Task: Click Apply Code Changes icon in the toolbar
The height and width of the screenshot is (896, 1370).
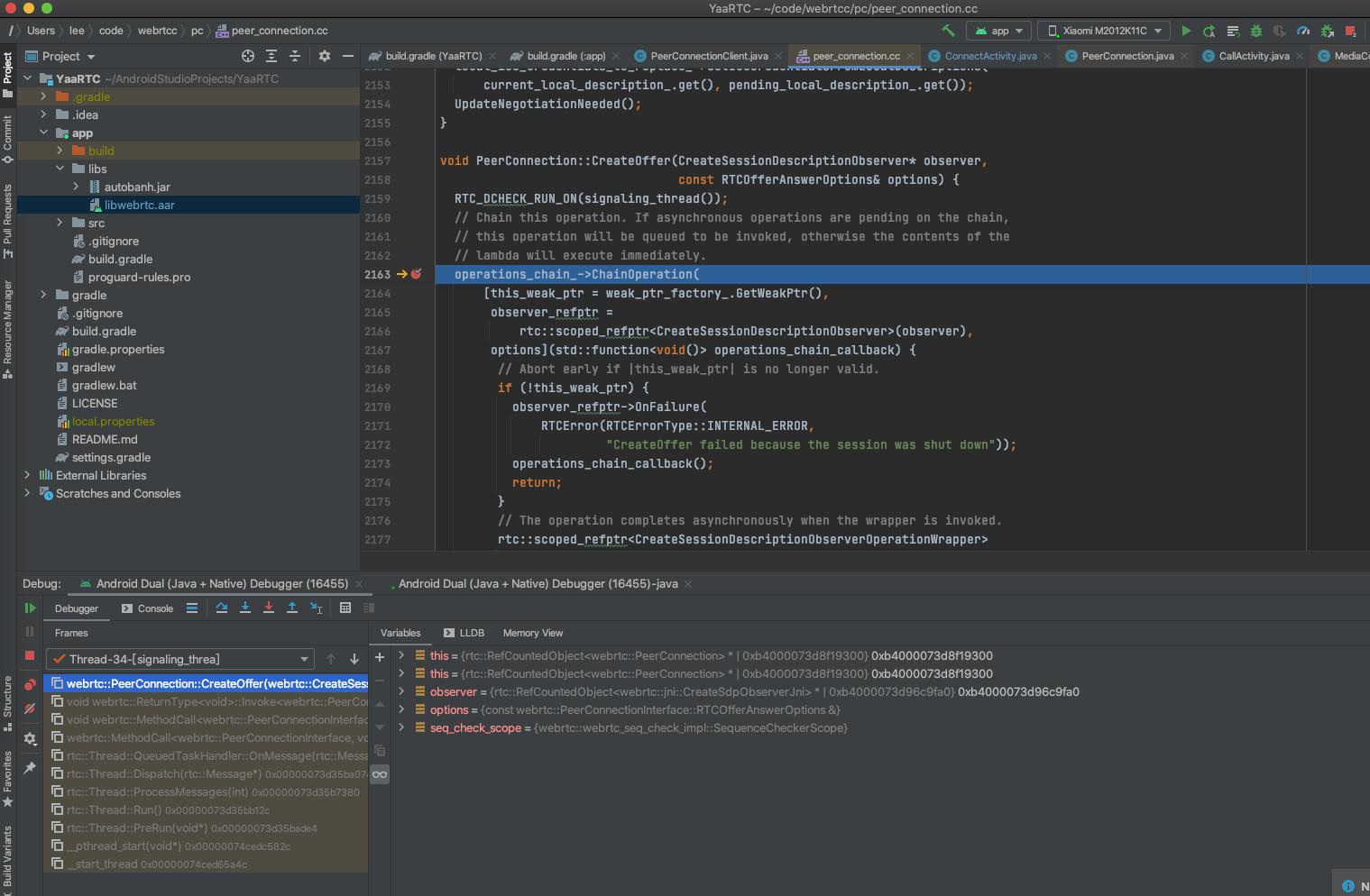Action: click(x=1233, y=31)
